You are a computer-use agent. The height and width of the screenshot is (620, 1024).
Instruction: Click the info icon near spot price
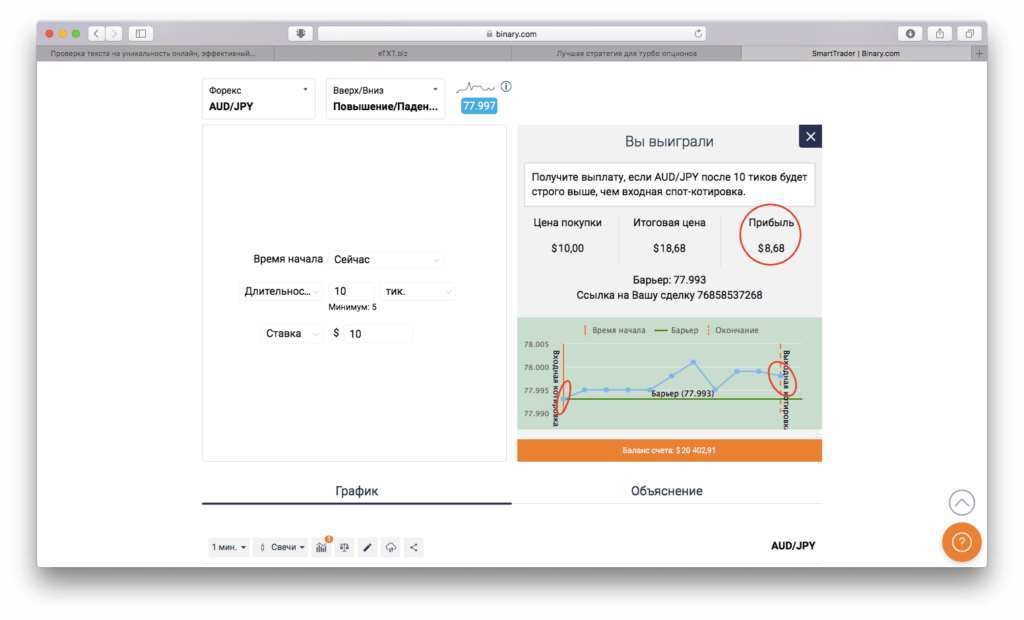tap(506, 87)
